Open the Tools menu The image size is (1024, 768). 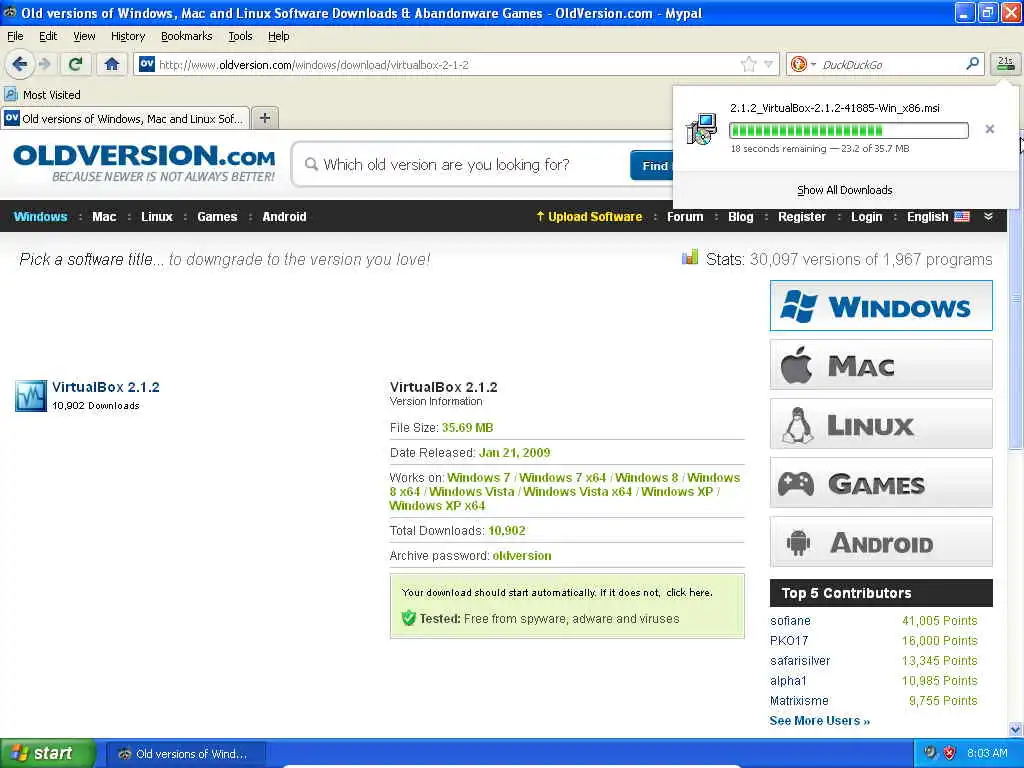pos(240,36)
